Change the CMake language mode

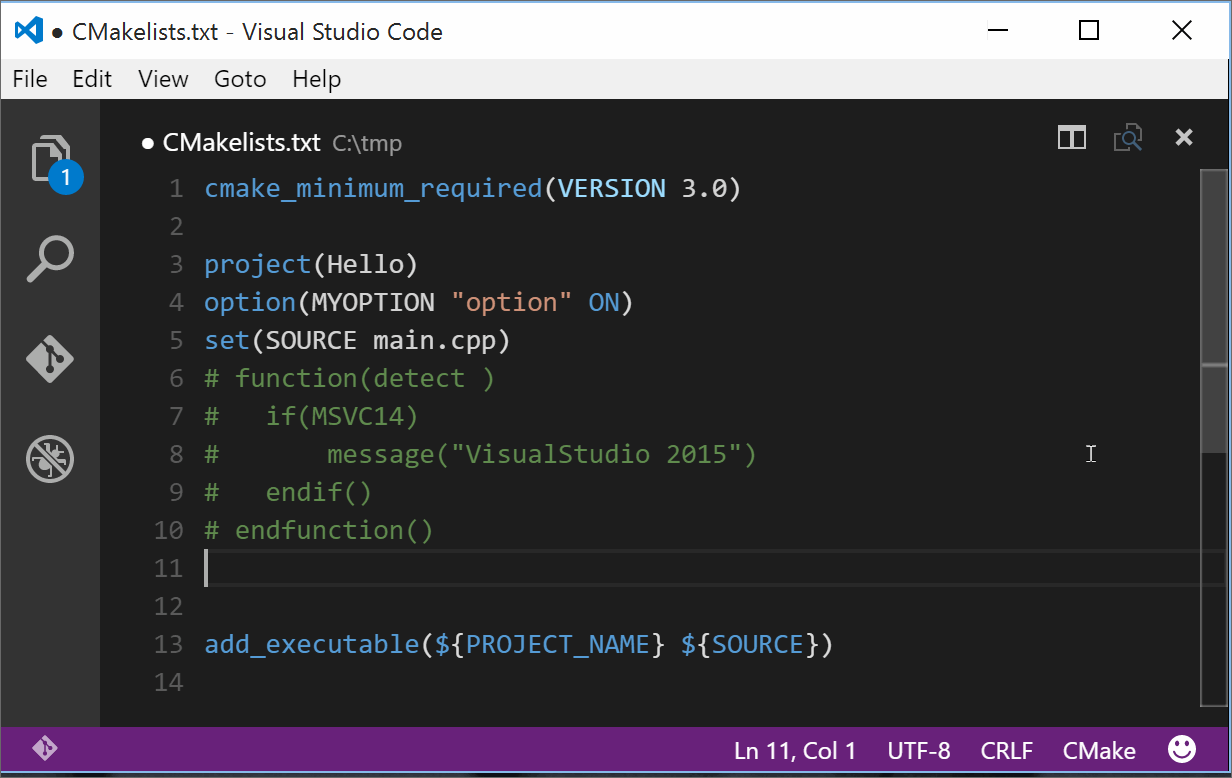coord(1099,750)
